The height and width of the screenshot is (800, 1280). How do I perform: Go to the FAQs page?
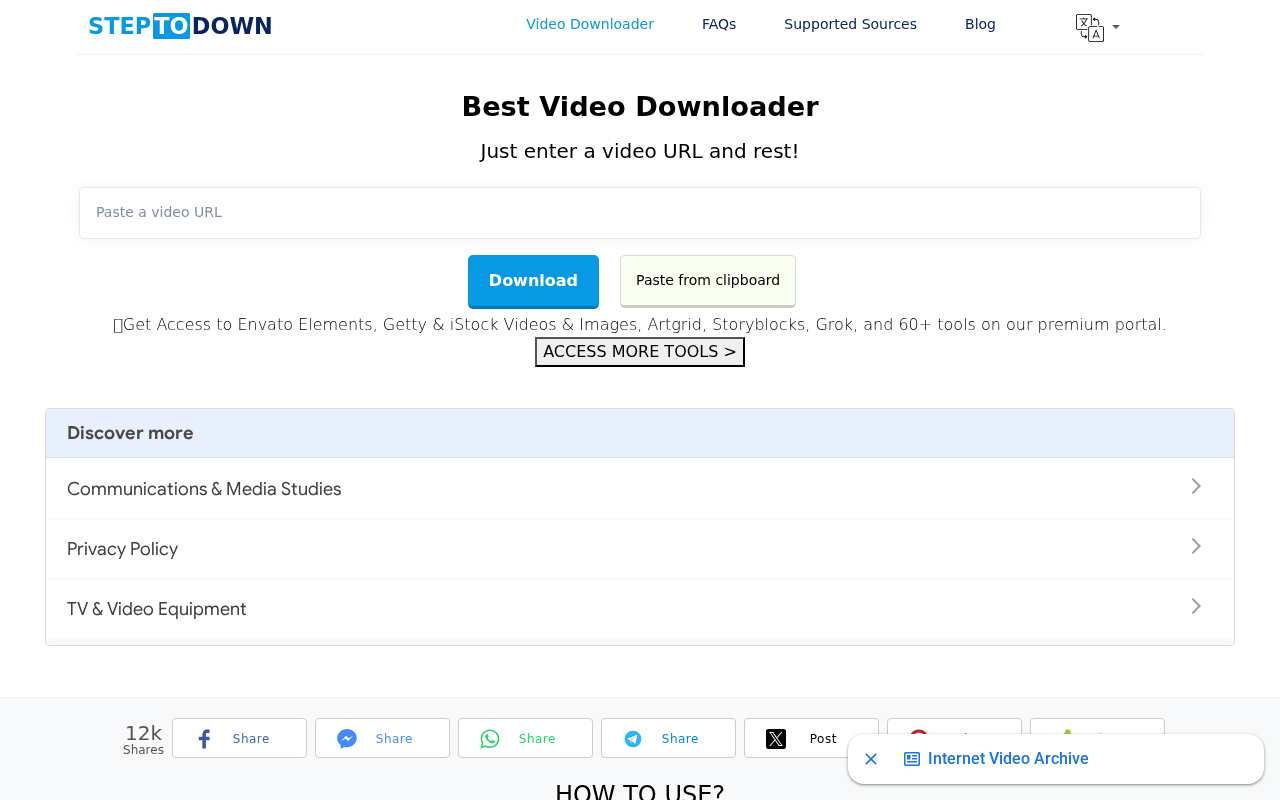[x=719, y=24]
